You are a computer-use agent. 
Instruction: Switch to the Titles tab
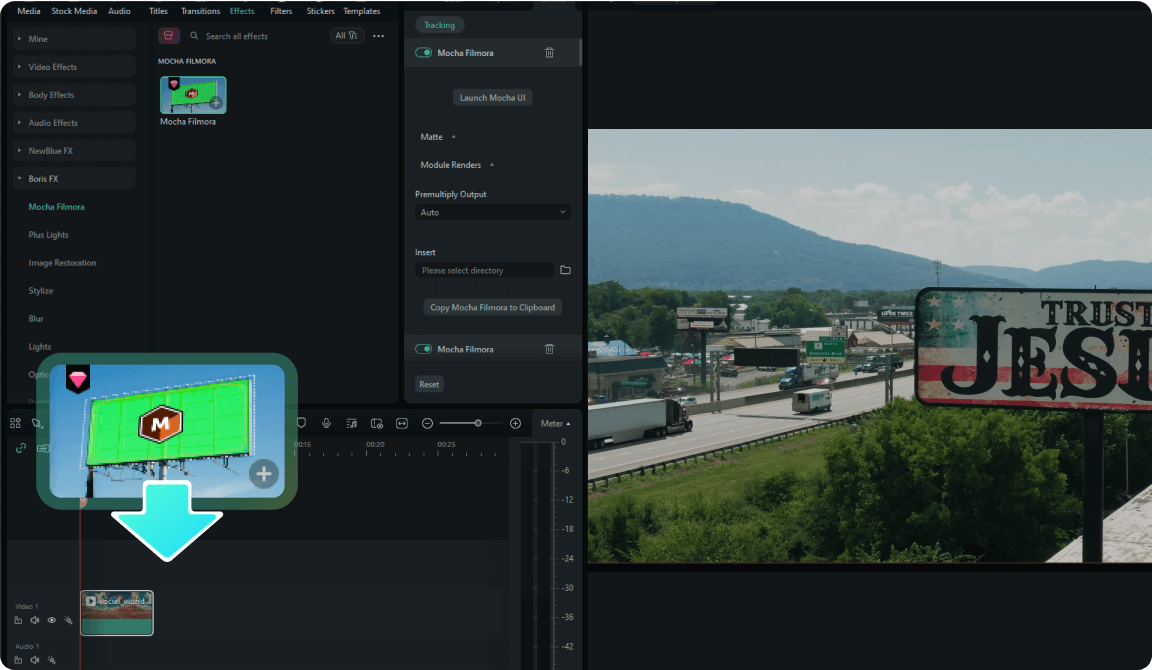click(158, 11)
